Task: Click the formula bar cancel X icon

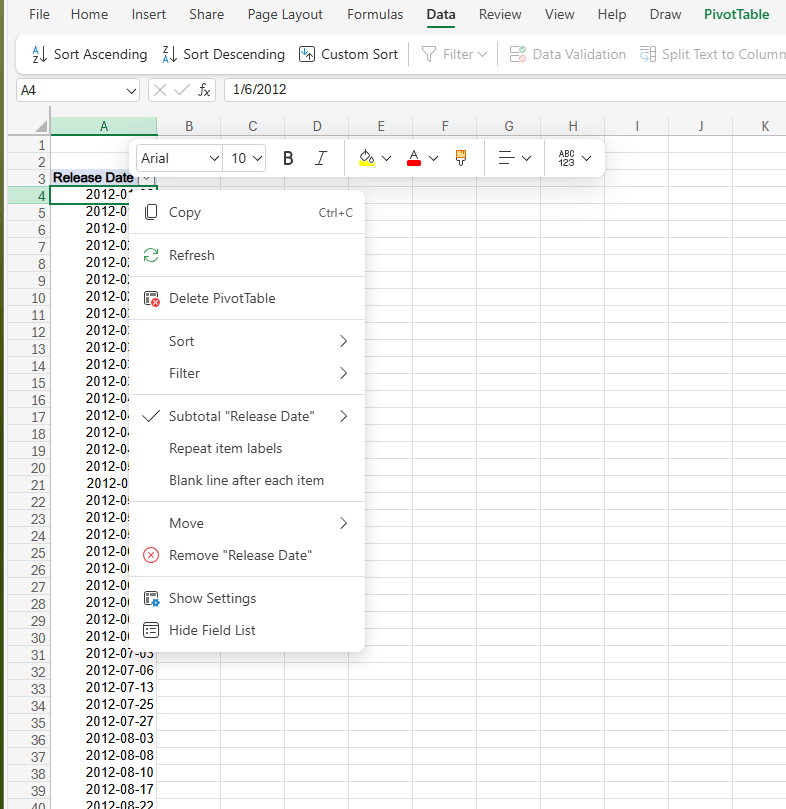Action: pyautogui.click(x=160, y=90)
